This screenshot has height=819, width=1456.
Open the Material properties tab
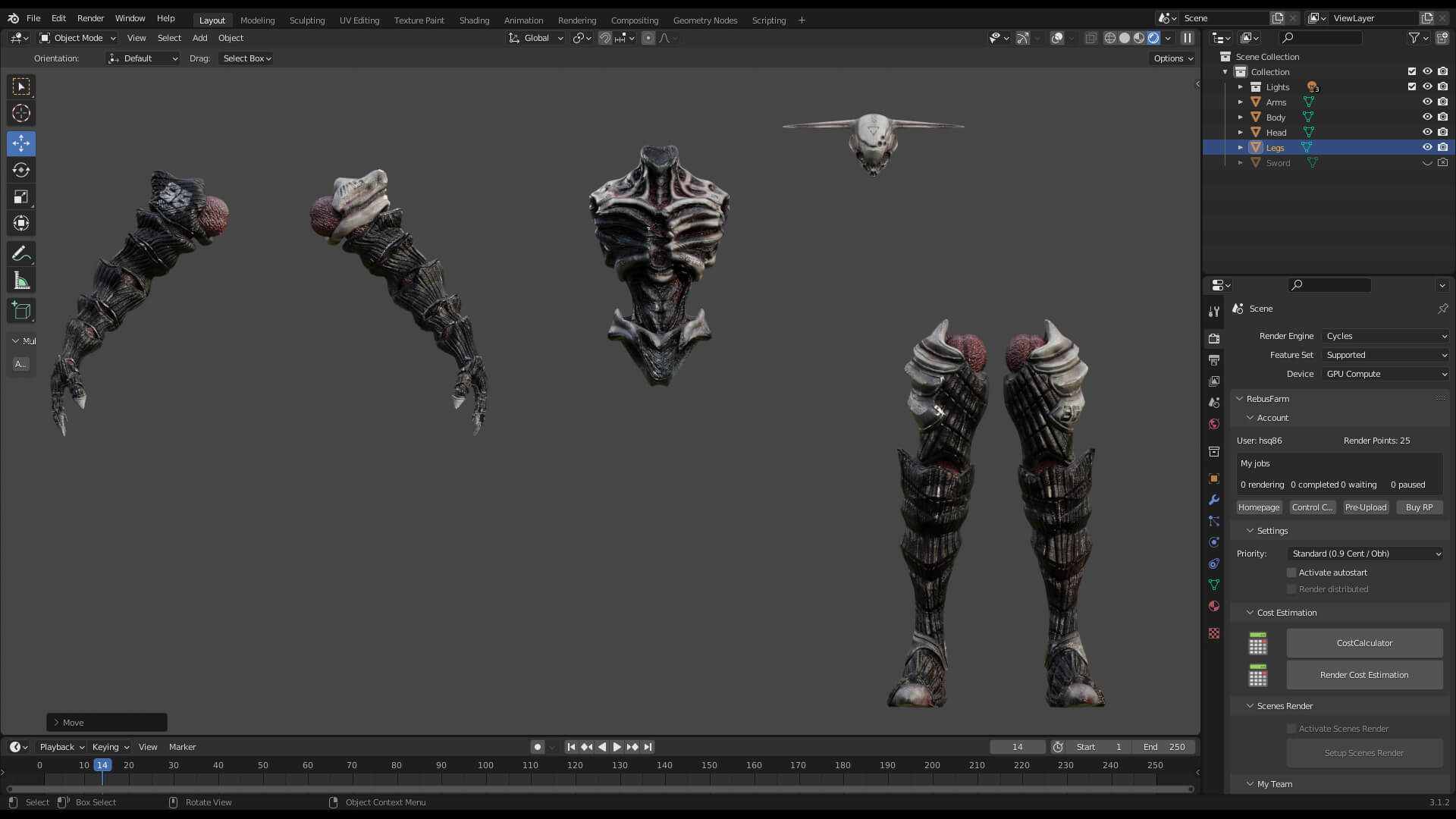pos(1214,606)
